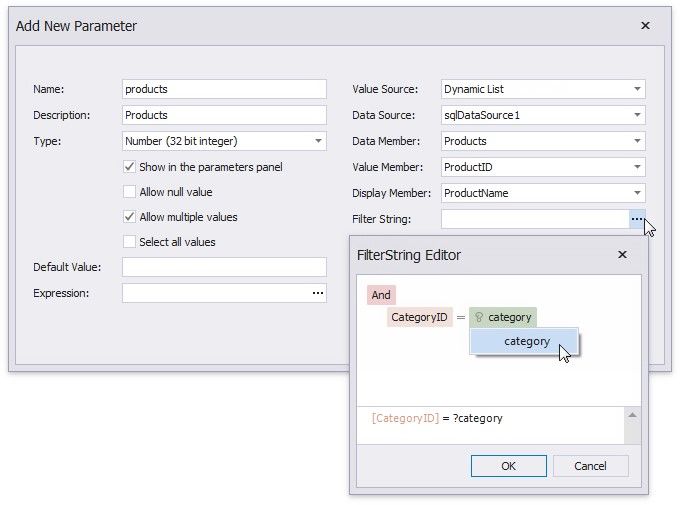The width and height of the screenshot is (680, 505).
Task: Expand the Type dropdown
Action: [318, 141]
